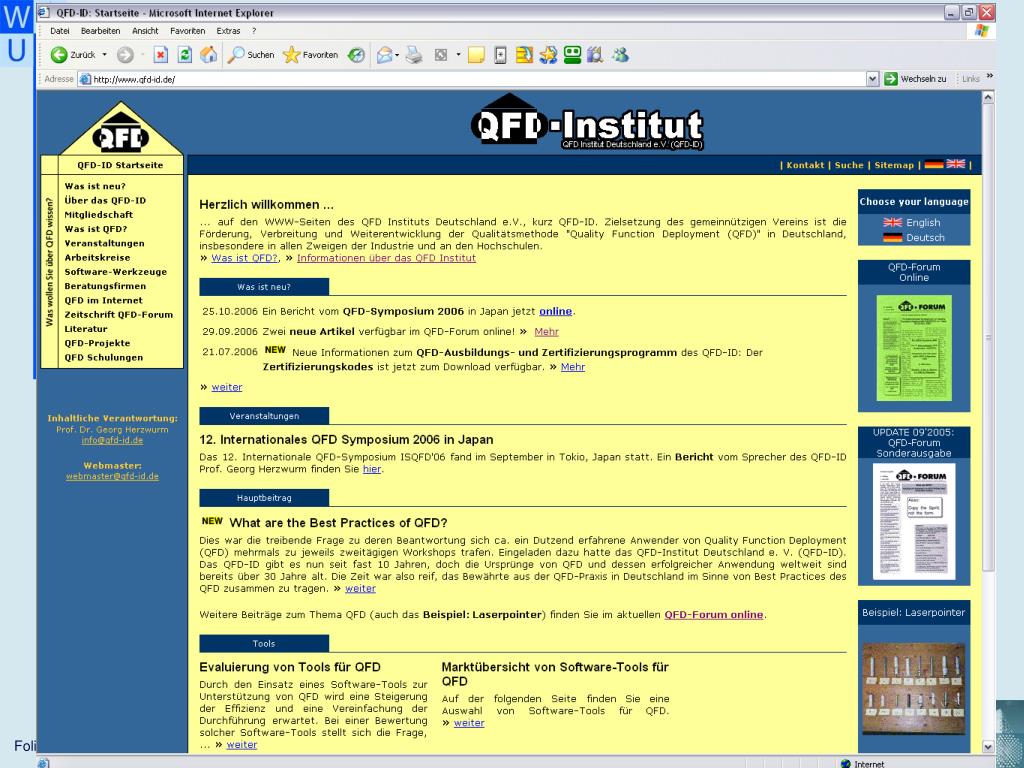Click the star with blue figures toolbar icon
1024x768 pixels.
click(549, 55)
